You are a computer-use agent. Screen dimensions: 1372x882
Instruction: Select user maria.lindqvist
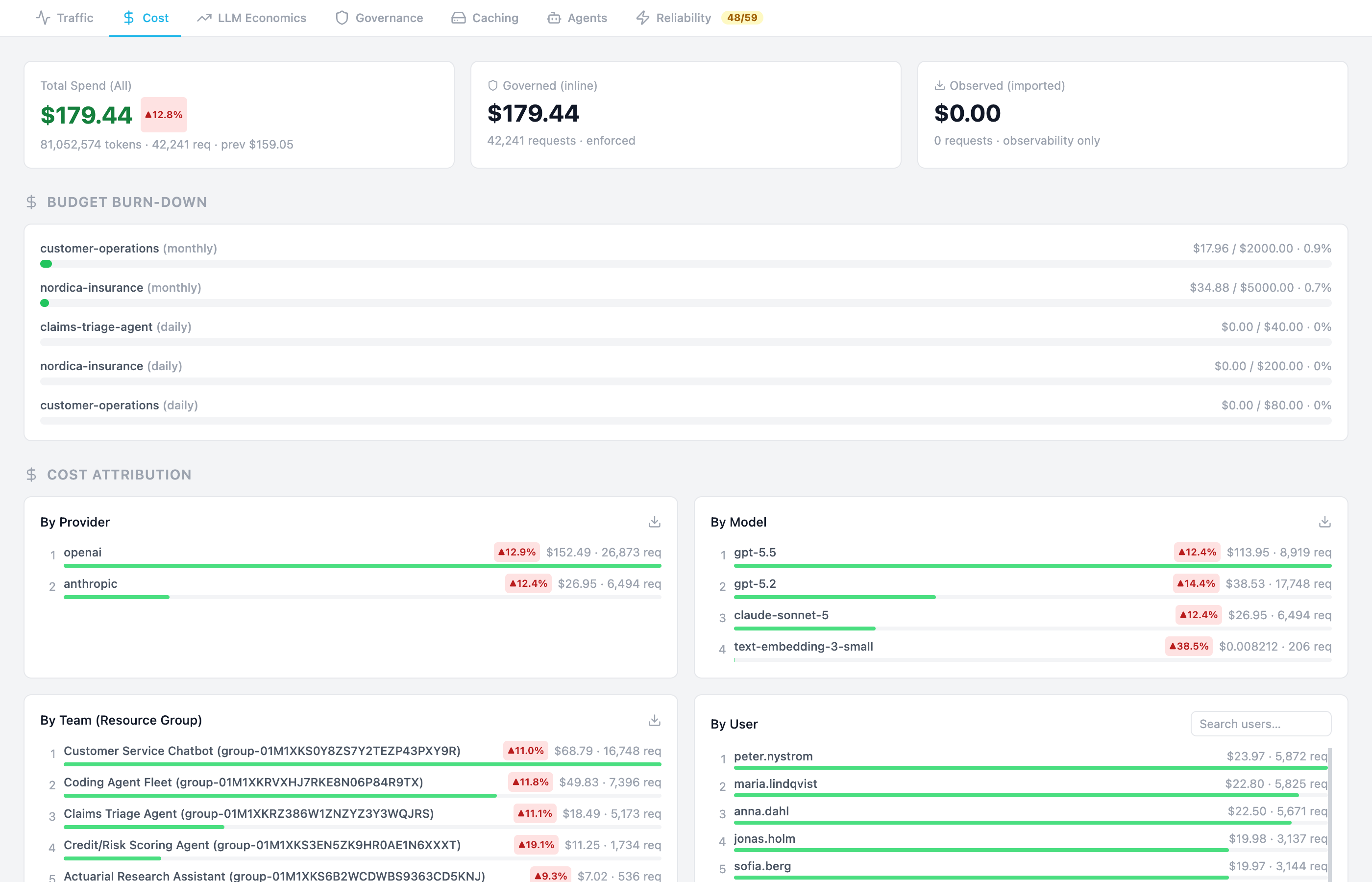coord(1019,786)
